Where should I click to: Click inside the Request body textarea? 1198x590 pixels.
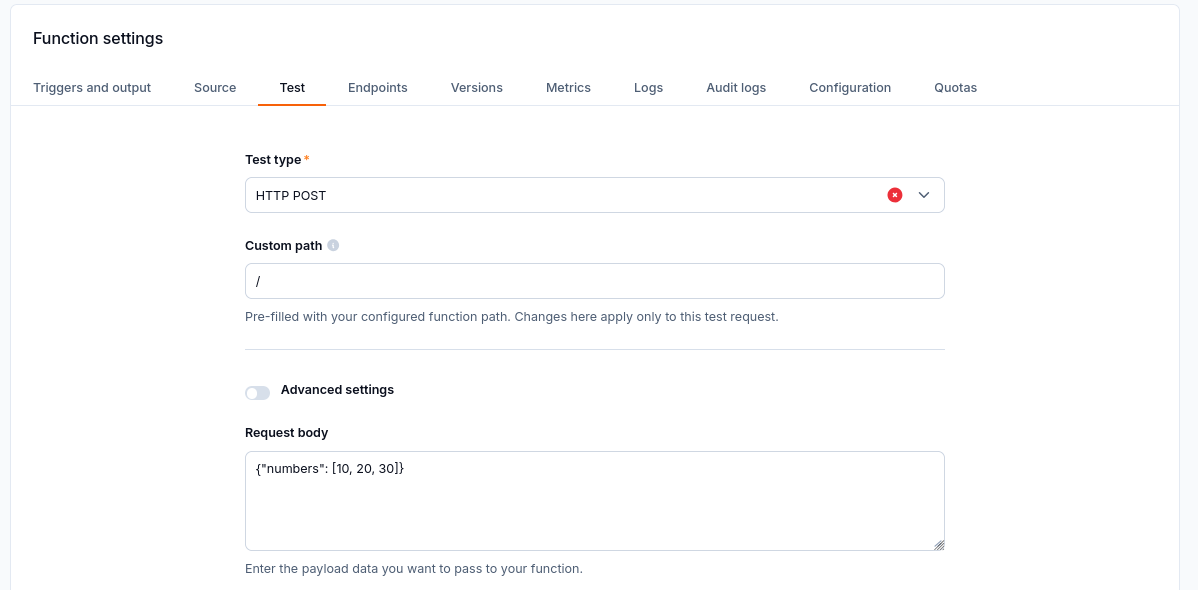click(x=594, y=501)
